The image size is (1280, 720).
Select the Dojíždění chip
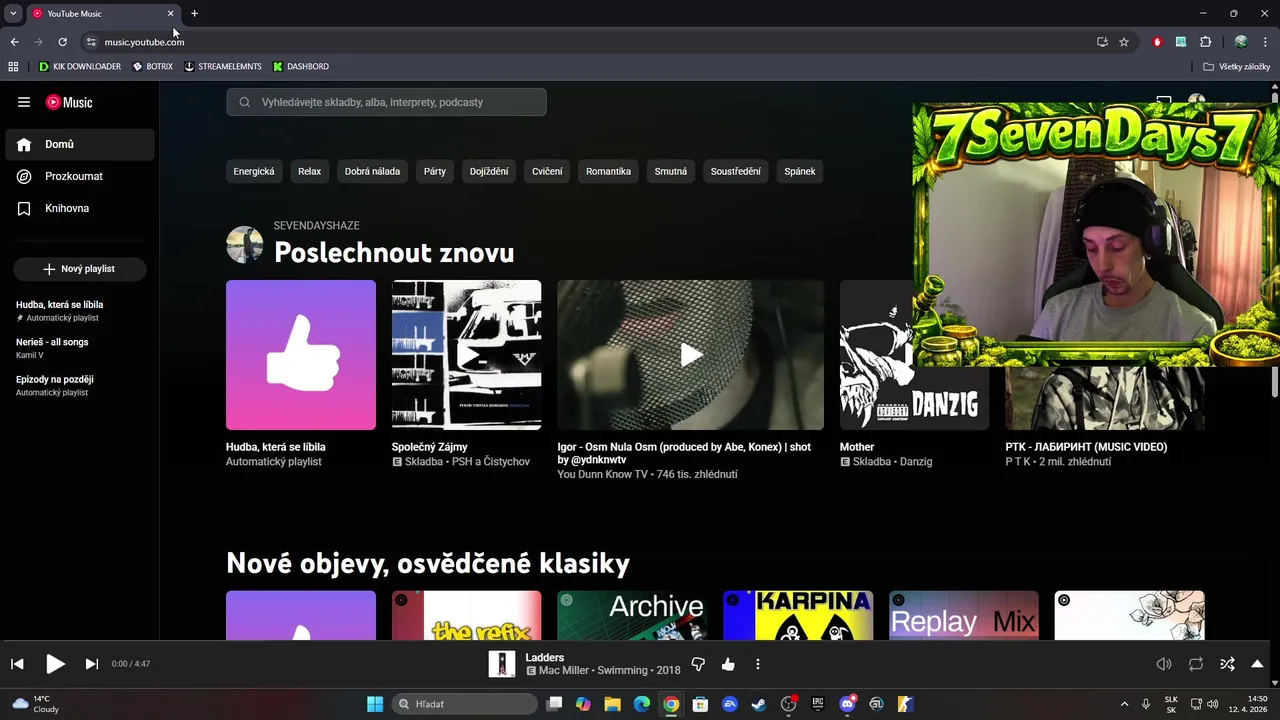[x=489, y=171]
